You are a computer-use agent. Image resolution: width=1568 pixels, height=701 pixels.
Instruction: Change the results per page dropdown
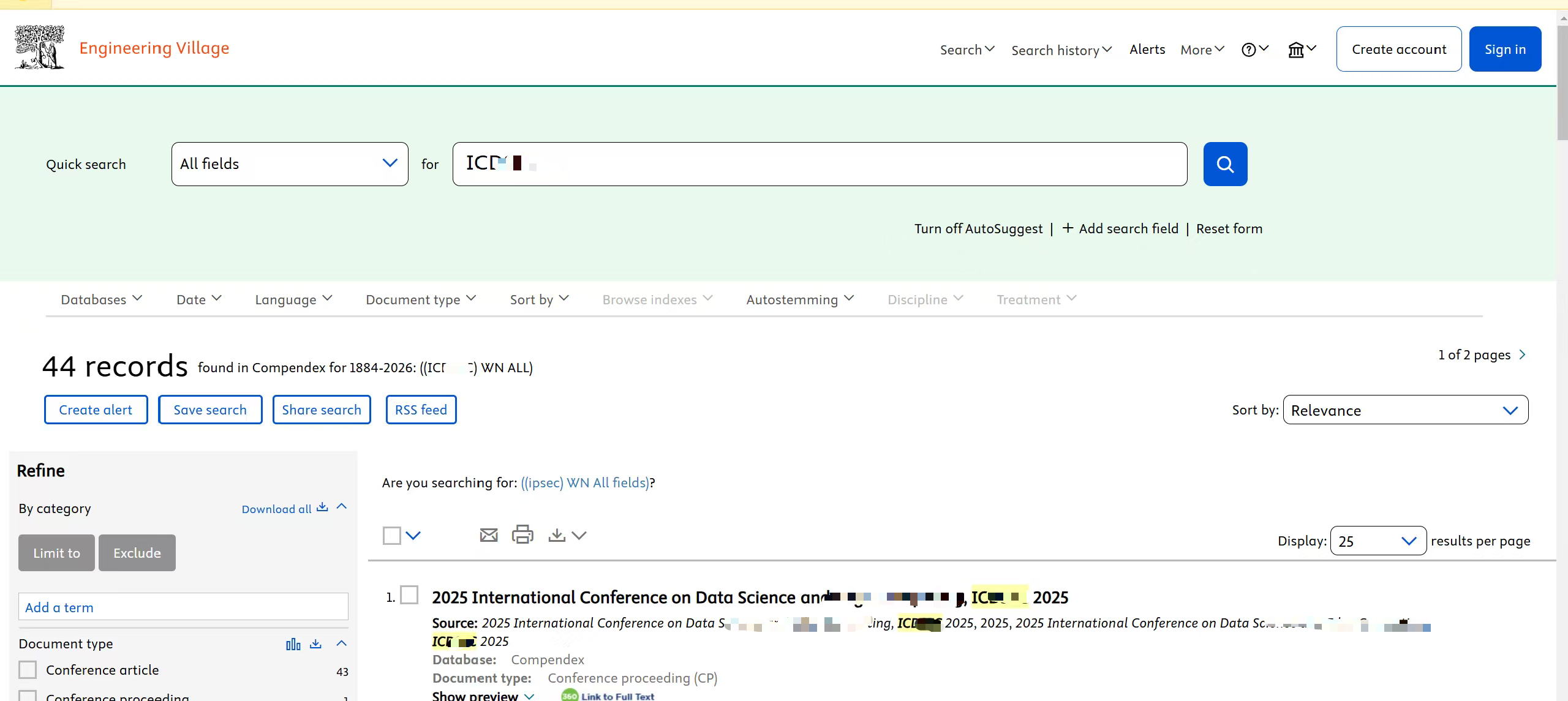coord(1378,541)
